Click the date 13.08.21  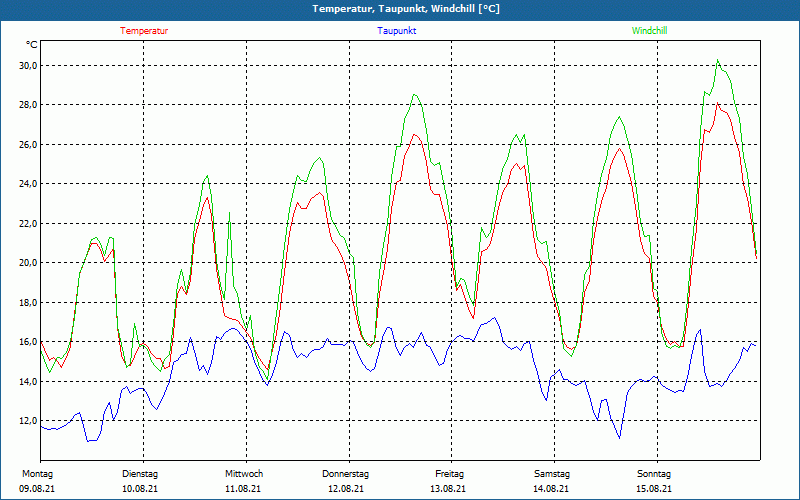(448, 489)
